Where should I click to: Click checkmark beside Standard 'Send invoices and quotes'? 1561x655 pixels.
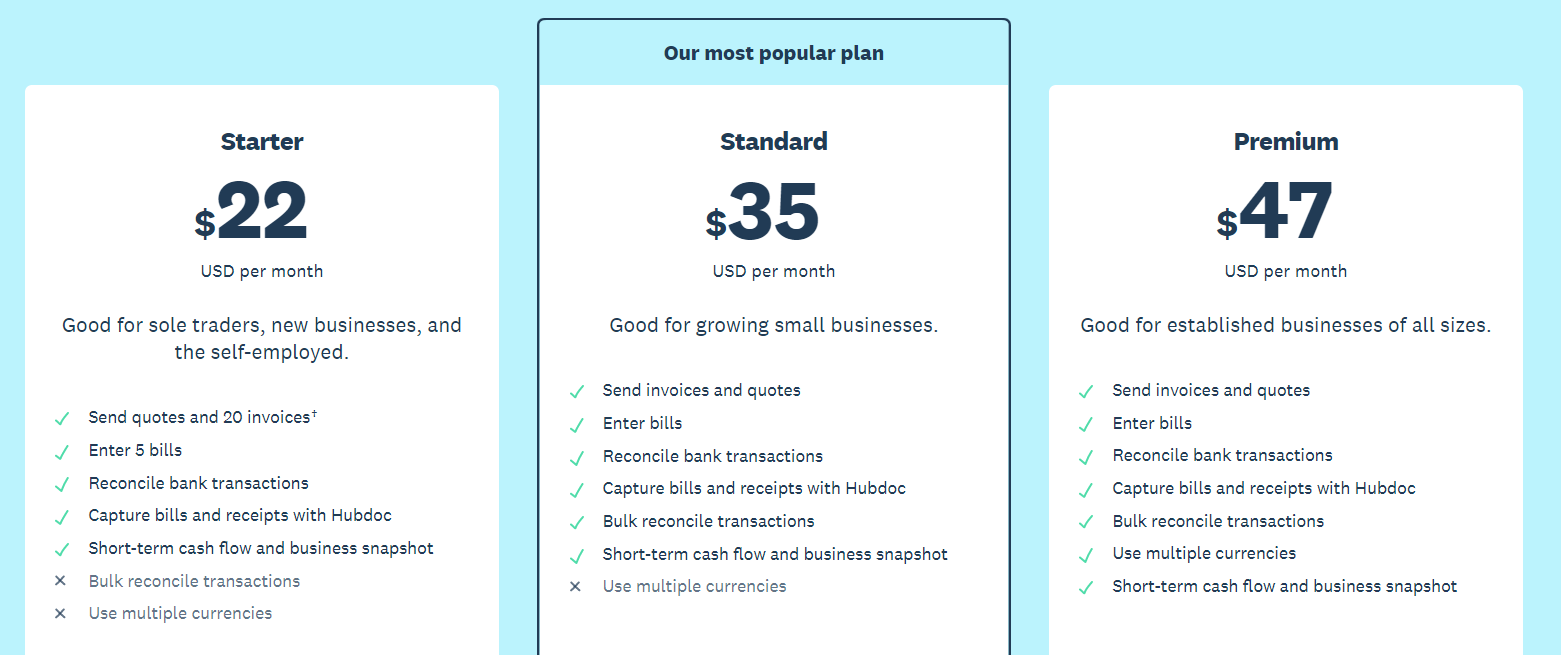click(x=576, y=392)
